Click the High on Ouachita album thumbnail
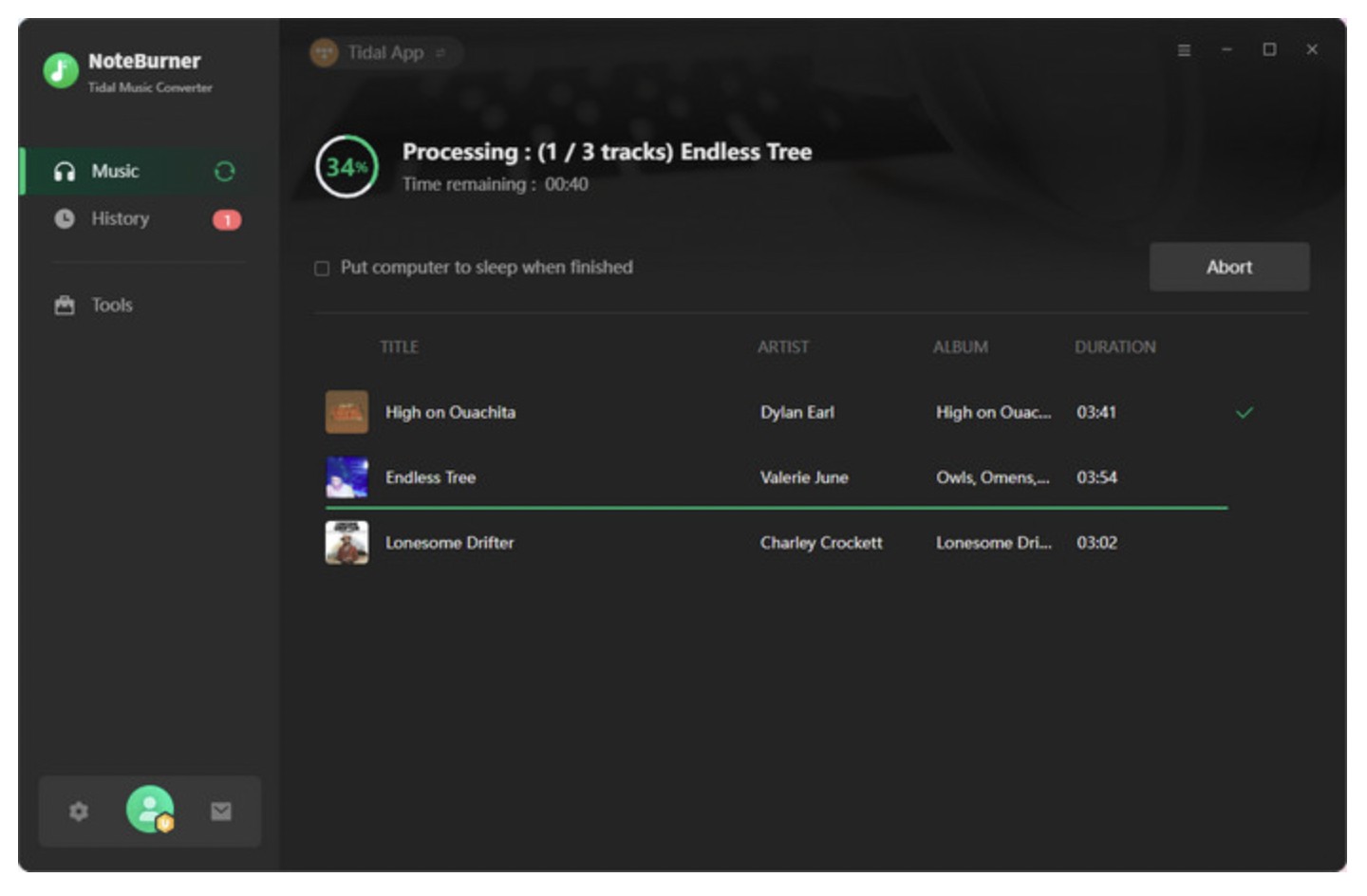 click(346, 412)
